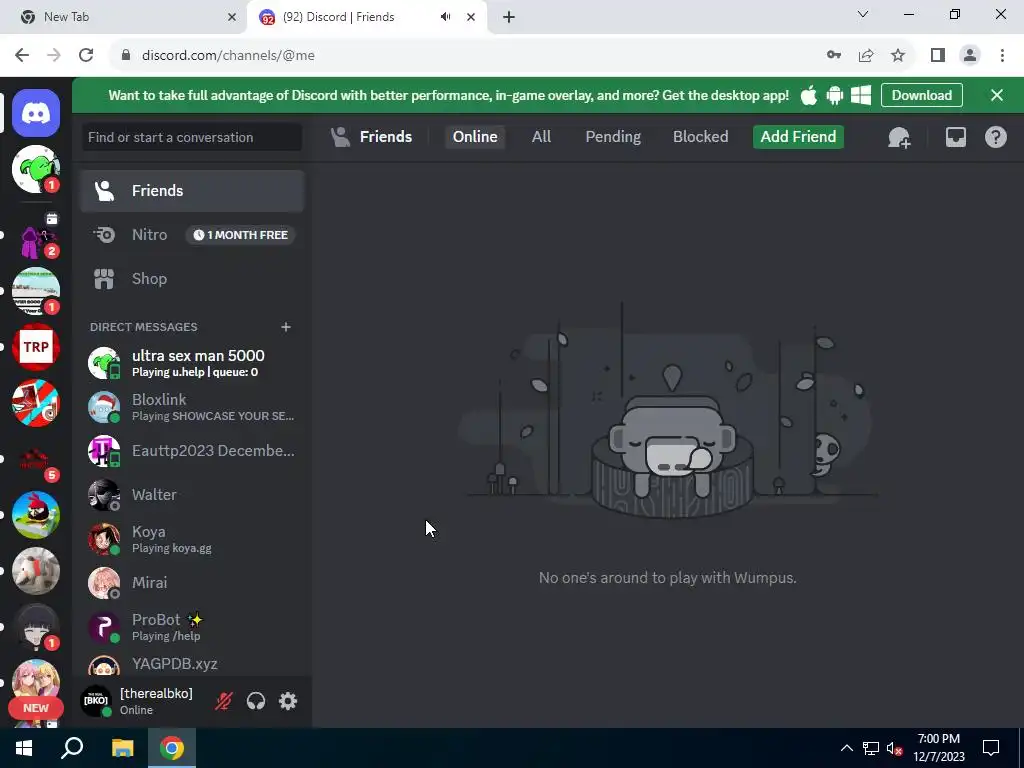Open the Windows Start menu
The image size is (1024, 768).
pos(24,748)
